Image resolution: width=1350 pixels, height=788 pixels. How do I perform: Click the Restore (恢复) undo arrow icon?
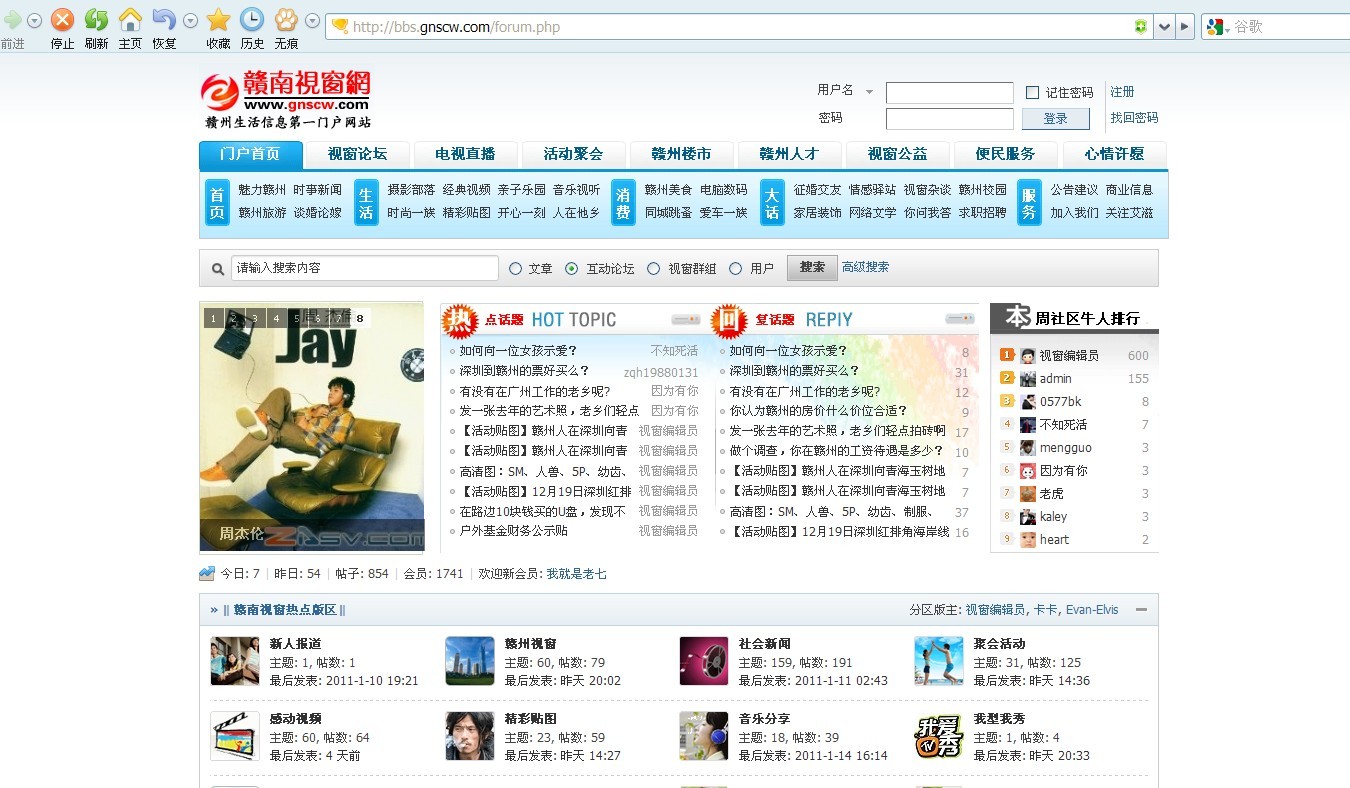click(x=164, y=20)
